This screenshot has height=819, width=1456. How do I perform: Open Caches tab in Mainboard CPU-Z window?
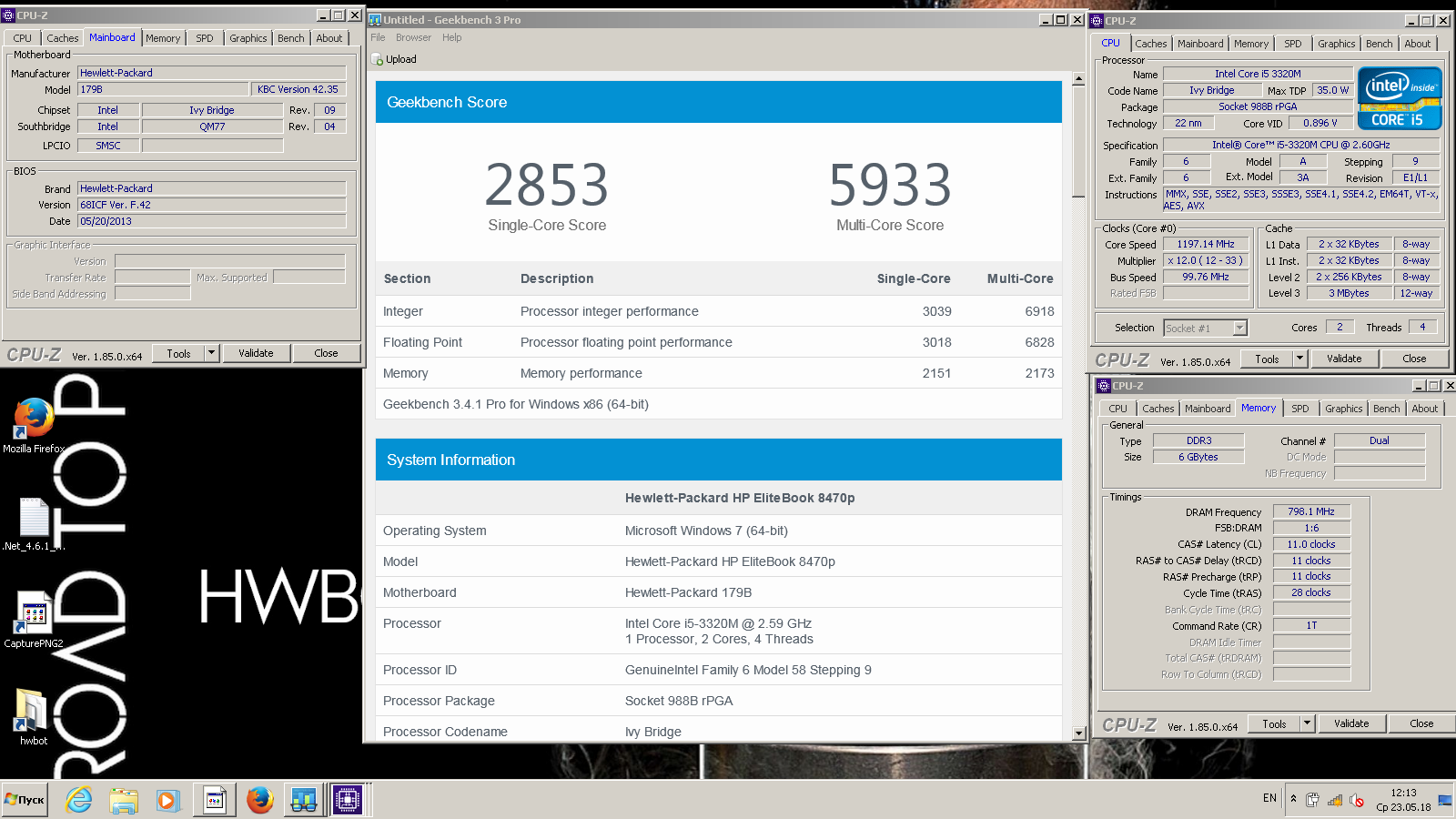[63, 38]
